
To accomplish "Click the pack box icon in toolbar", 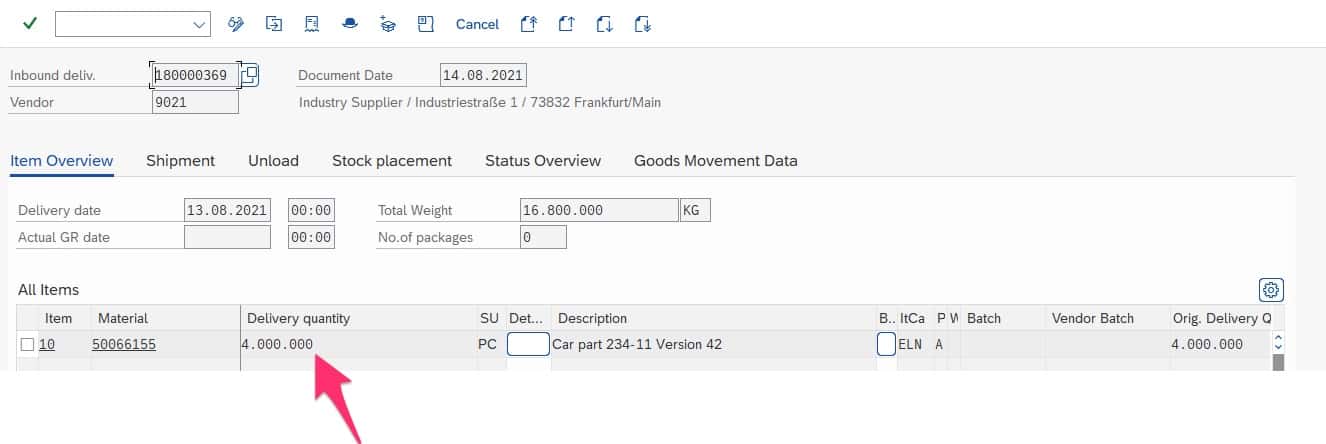I will [x=388, y=24].
